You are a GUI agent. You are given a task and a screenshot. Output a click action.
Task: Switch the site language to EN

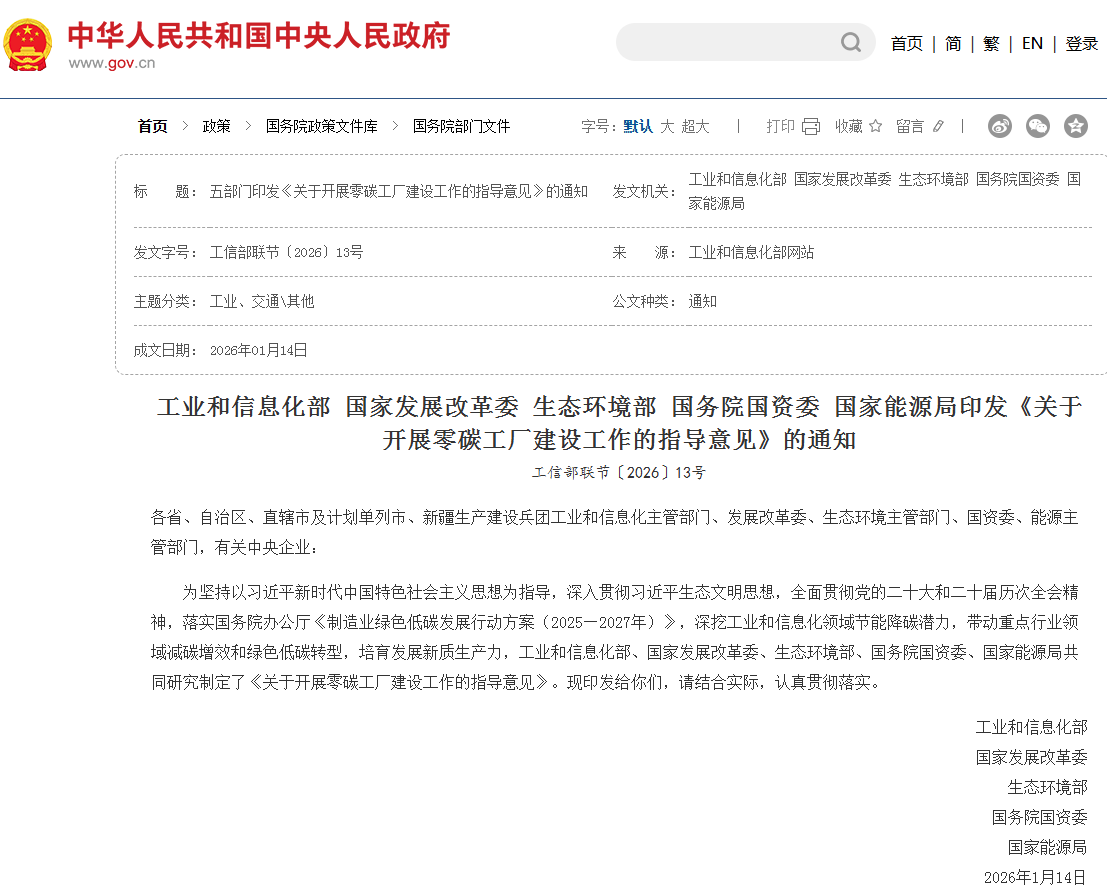[1032, 44]
